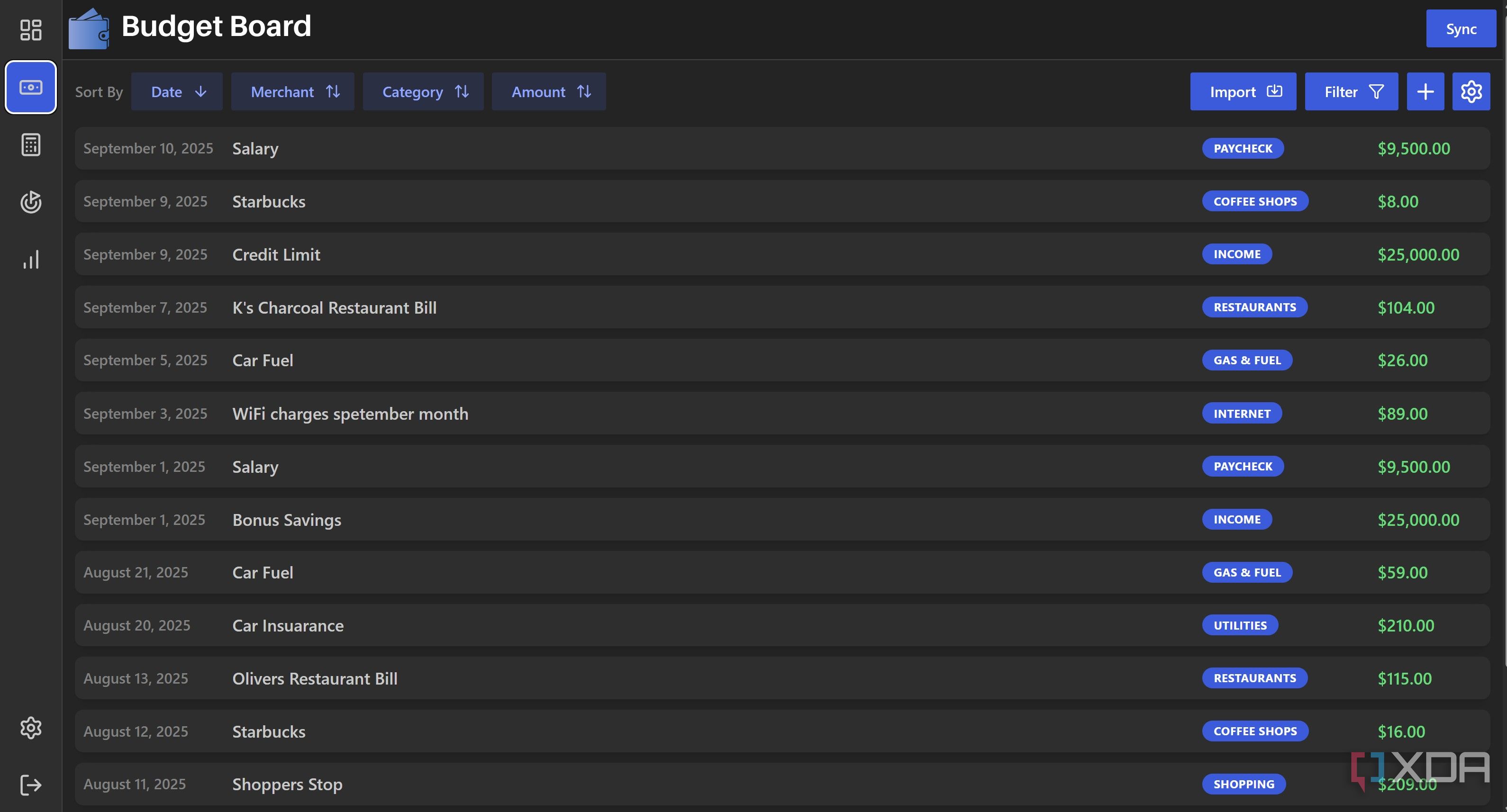1507x812 pixels.
Task: Select Starbucks merchant on September 9
Action: (x=269, y=201)
